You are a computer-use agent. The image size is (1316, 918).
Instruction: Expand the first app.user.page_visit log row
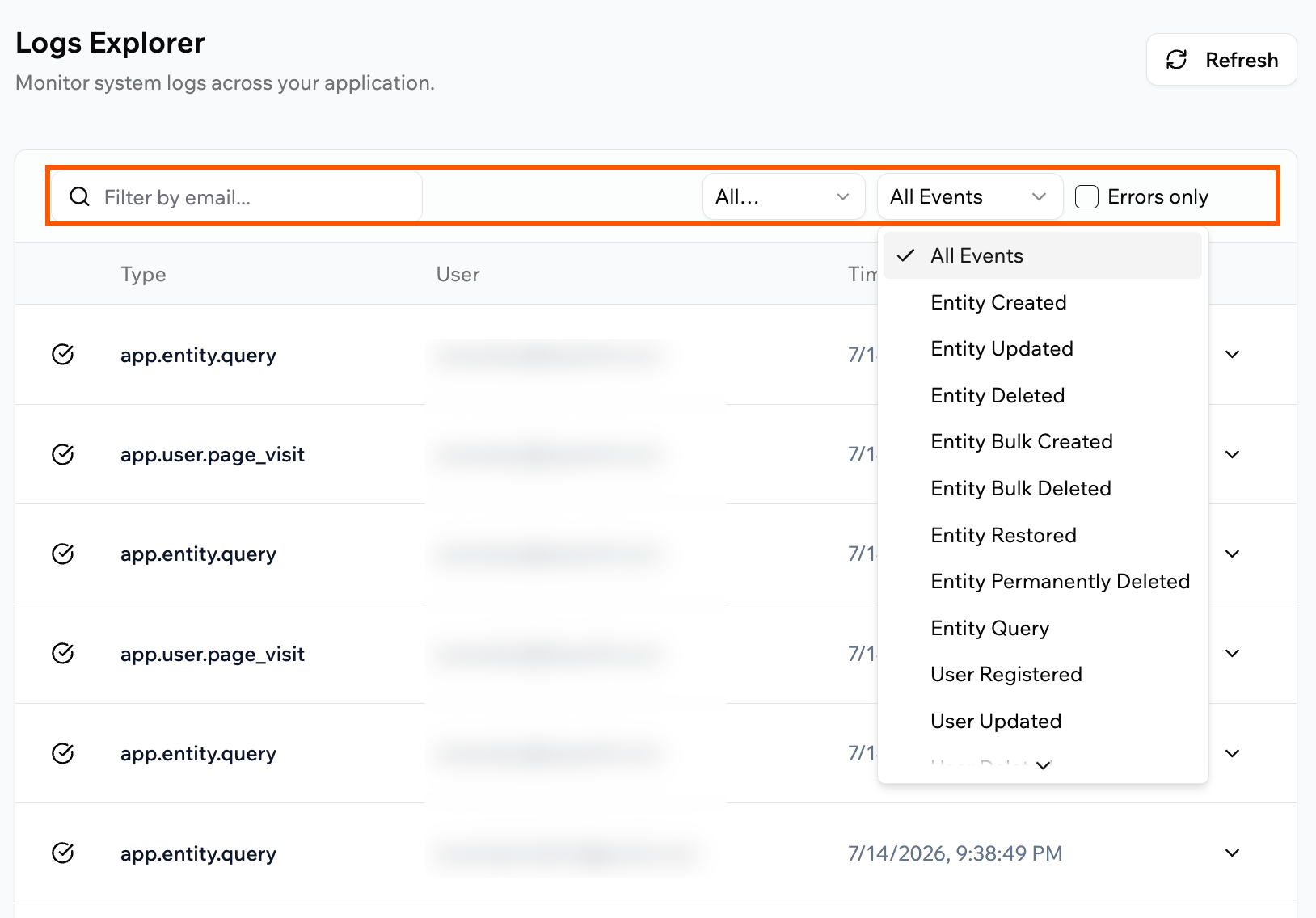[x=1232, y=454]
